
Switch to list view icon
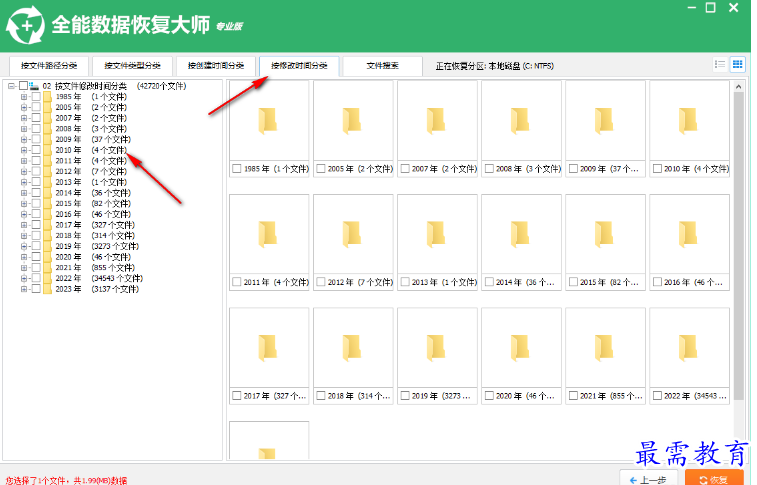(720, 64)
